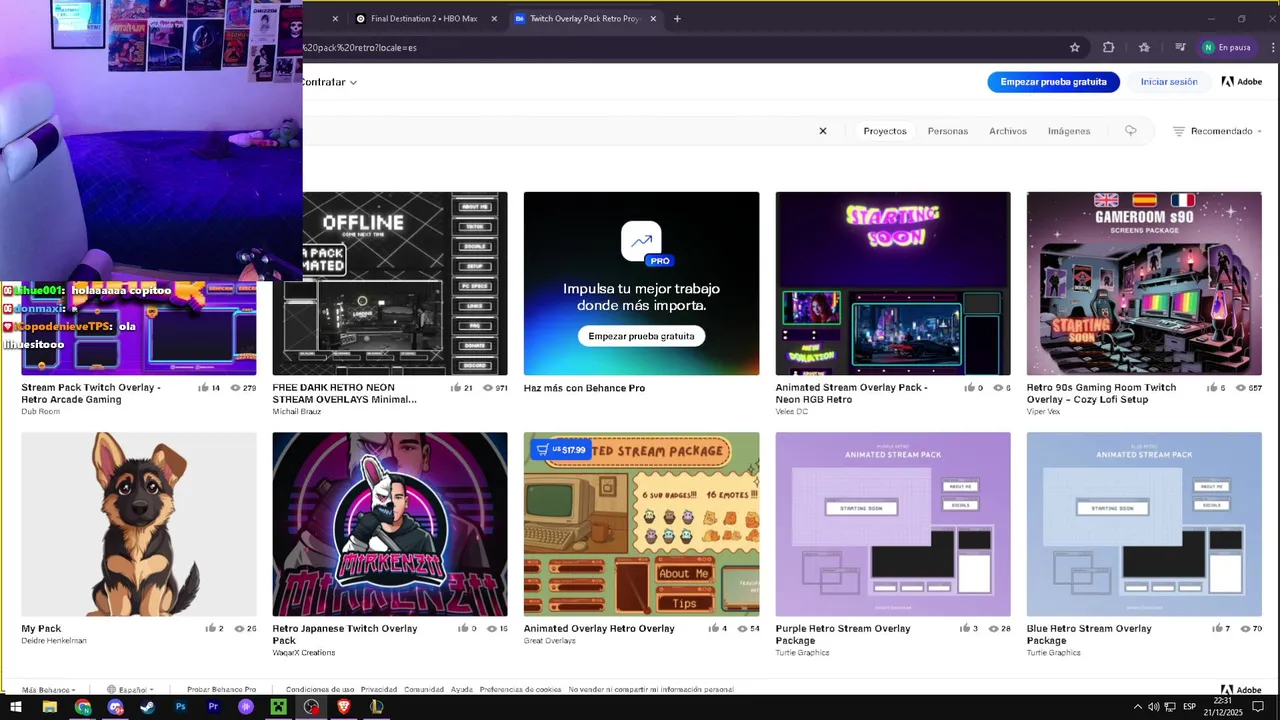The width and height of the screenshot is (1280, 720).
Task: Click author name Michail Brauz
Action: (298, 412)
